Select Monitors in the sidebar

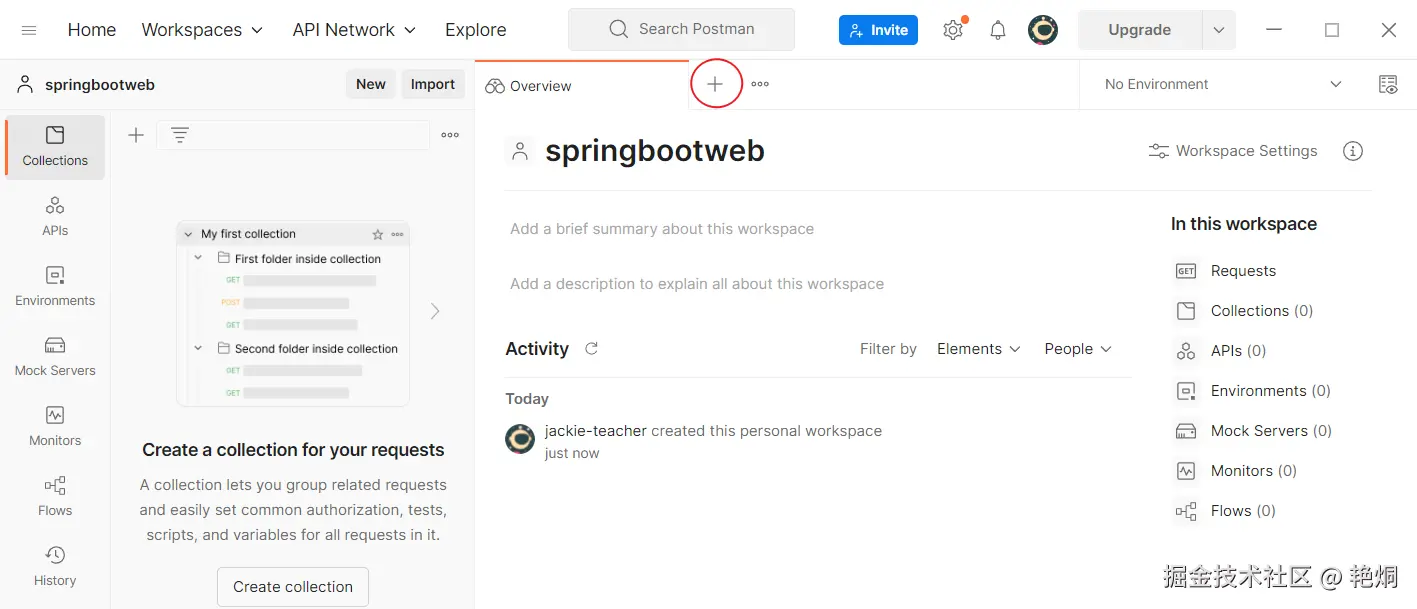[55, 427]
